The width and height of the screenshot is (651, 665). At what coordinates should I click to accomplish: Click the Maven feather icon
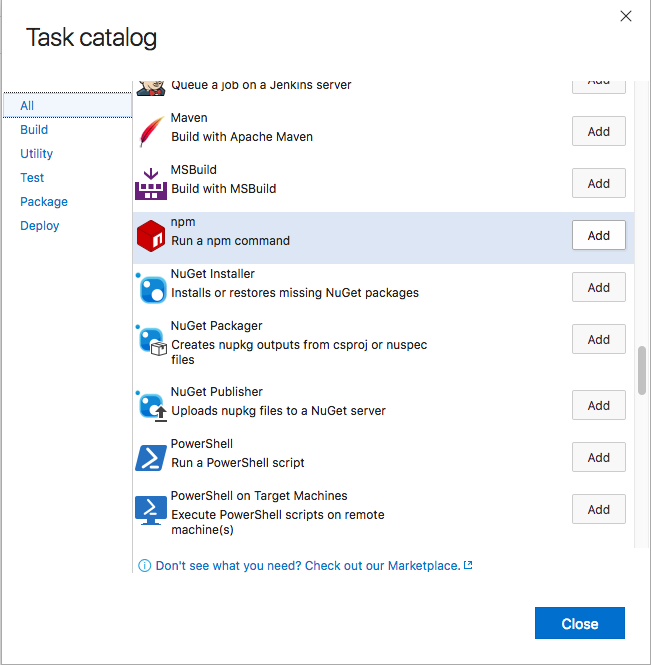(151, 131)
